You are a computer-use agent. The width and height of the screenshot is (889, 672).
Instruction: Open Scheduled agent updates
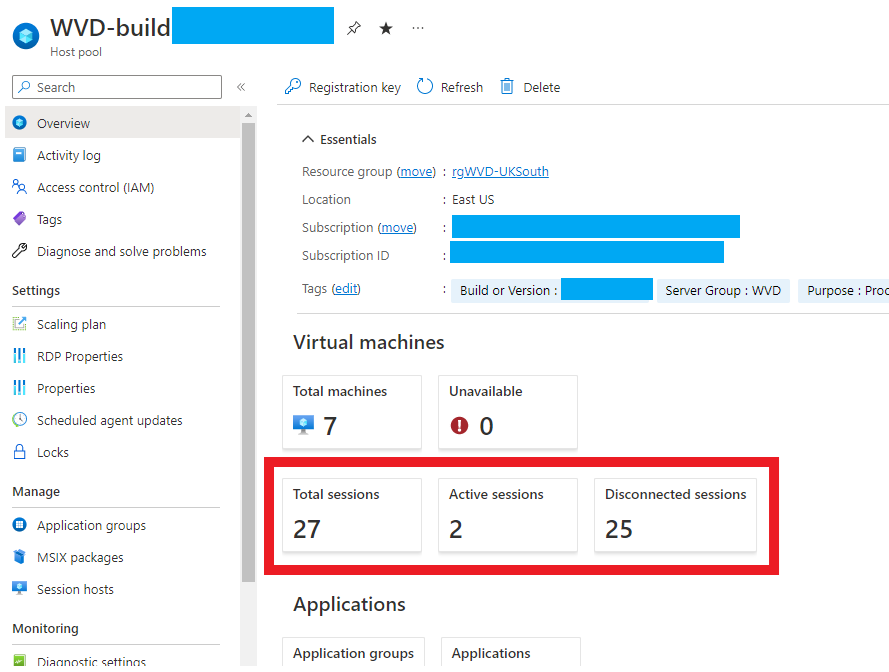coord(122,420)
